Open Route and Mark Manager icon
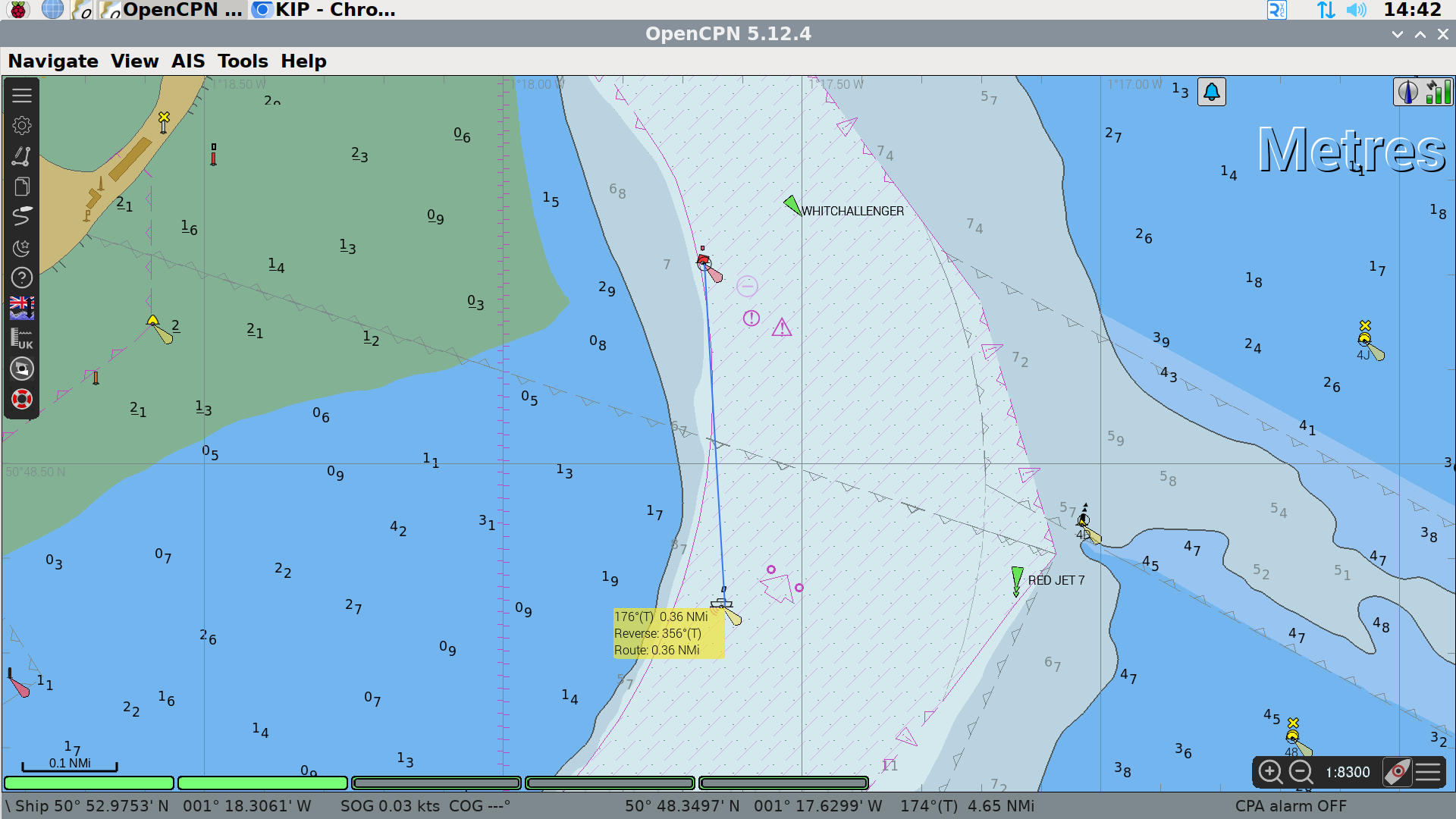The image size is (1456, 819). click(22, 187)
